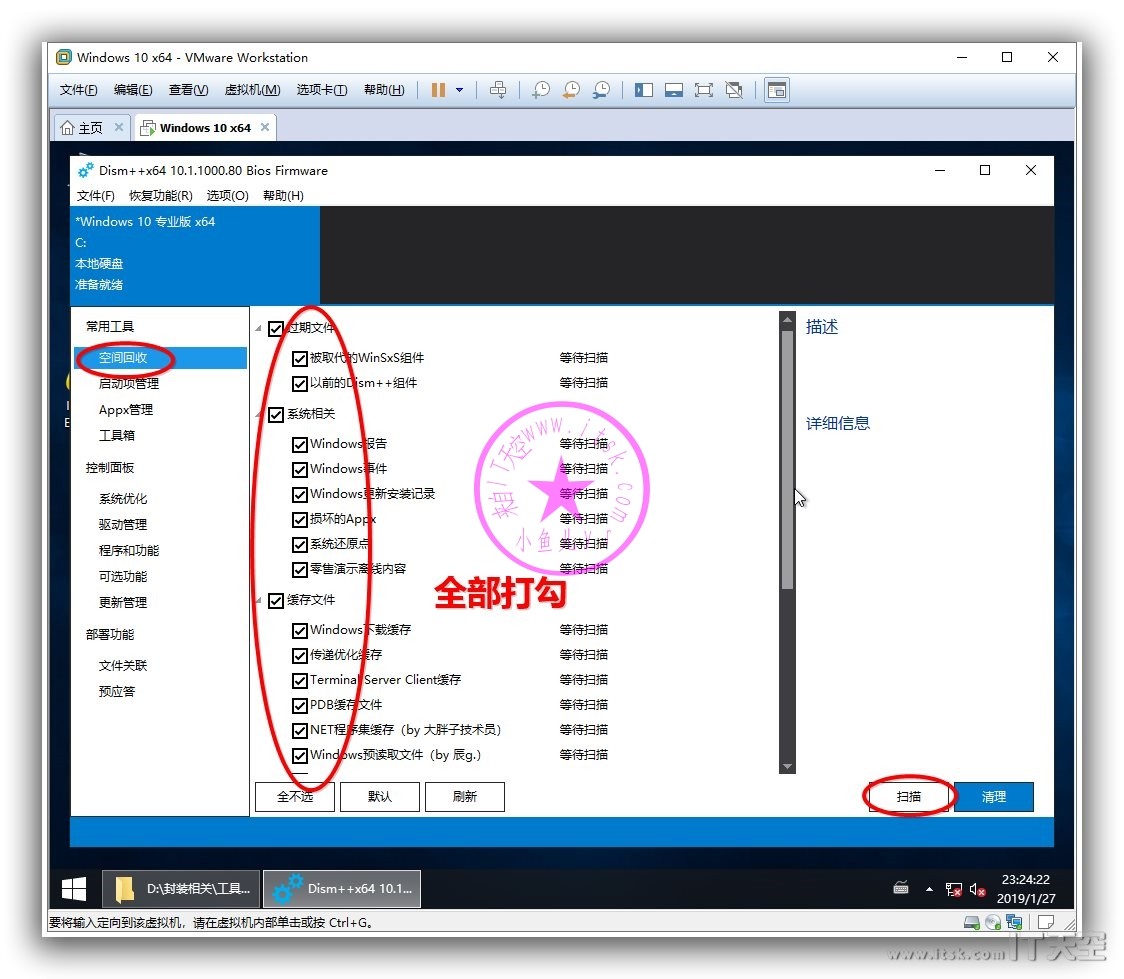Close the Windows 10 x64 tab

pos(265,127)
